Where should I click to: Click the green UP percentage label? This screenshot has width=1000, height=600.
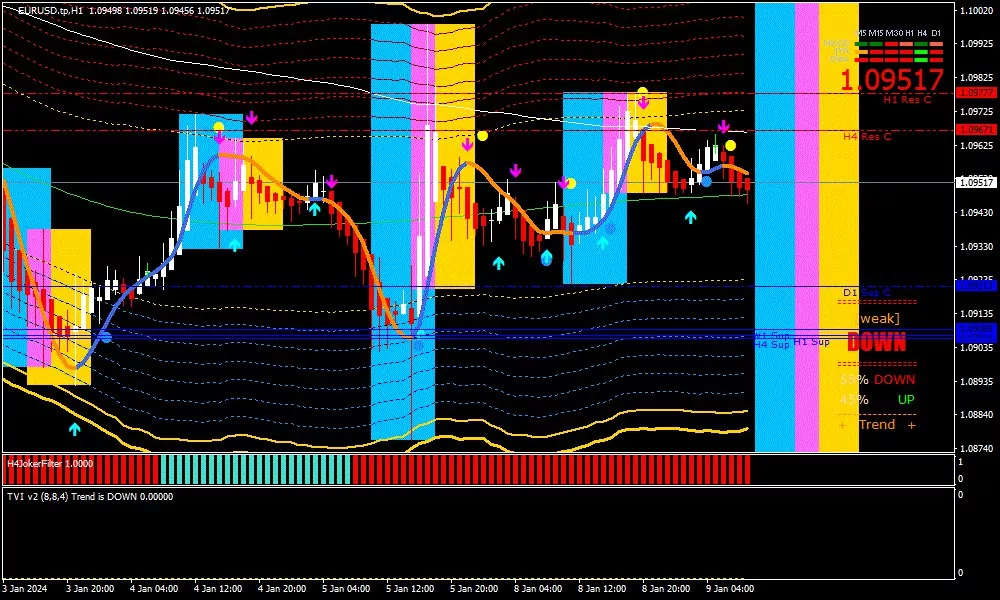tap(905, 400)
